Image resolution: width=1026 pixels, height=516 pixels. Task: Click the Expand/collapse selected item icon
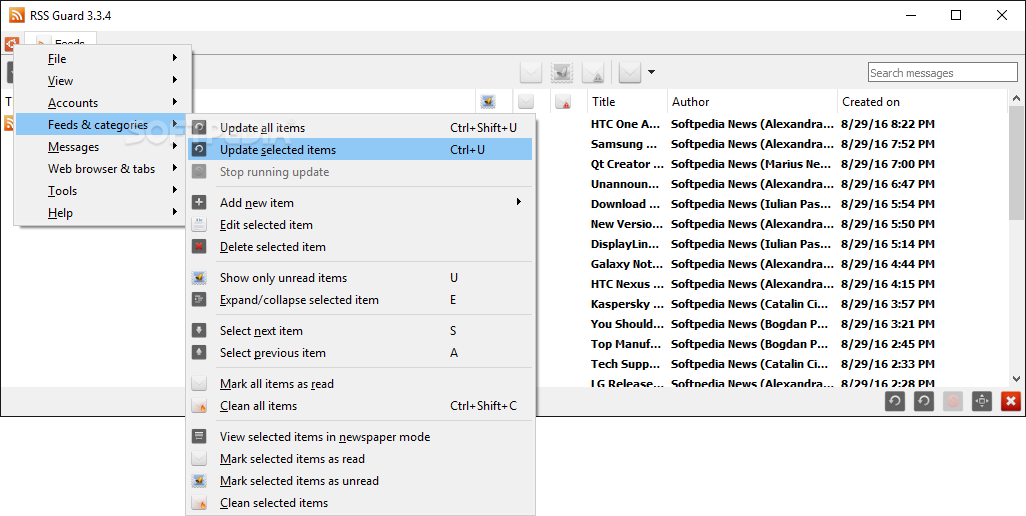click(x=199, y=300)
